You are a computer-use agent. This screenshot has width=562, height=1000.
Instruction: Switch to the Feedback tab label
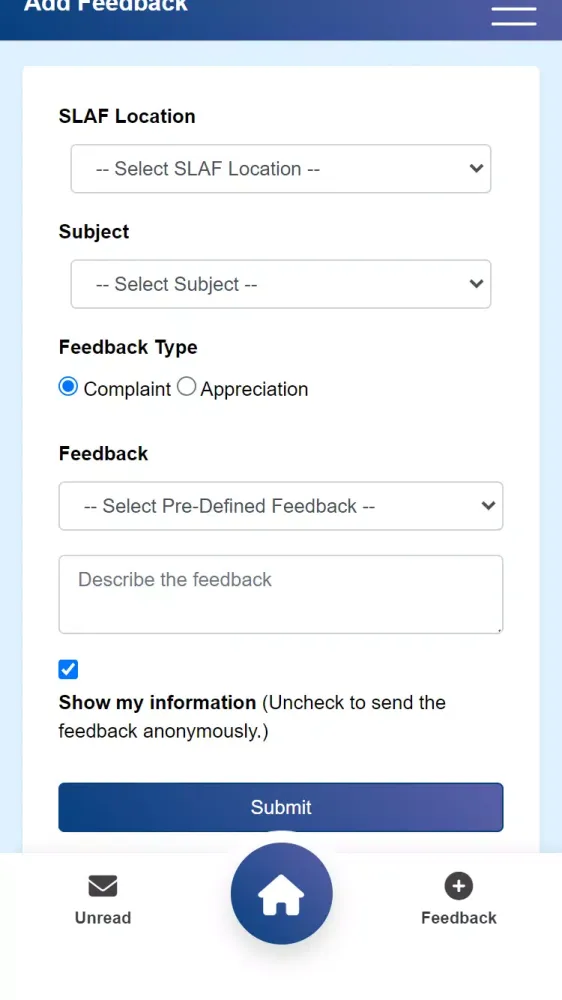pyautogui.click(x=459, y=918)
